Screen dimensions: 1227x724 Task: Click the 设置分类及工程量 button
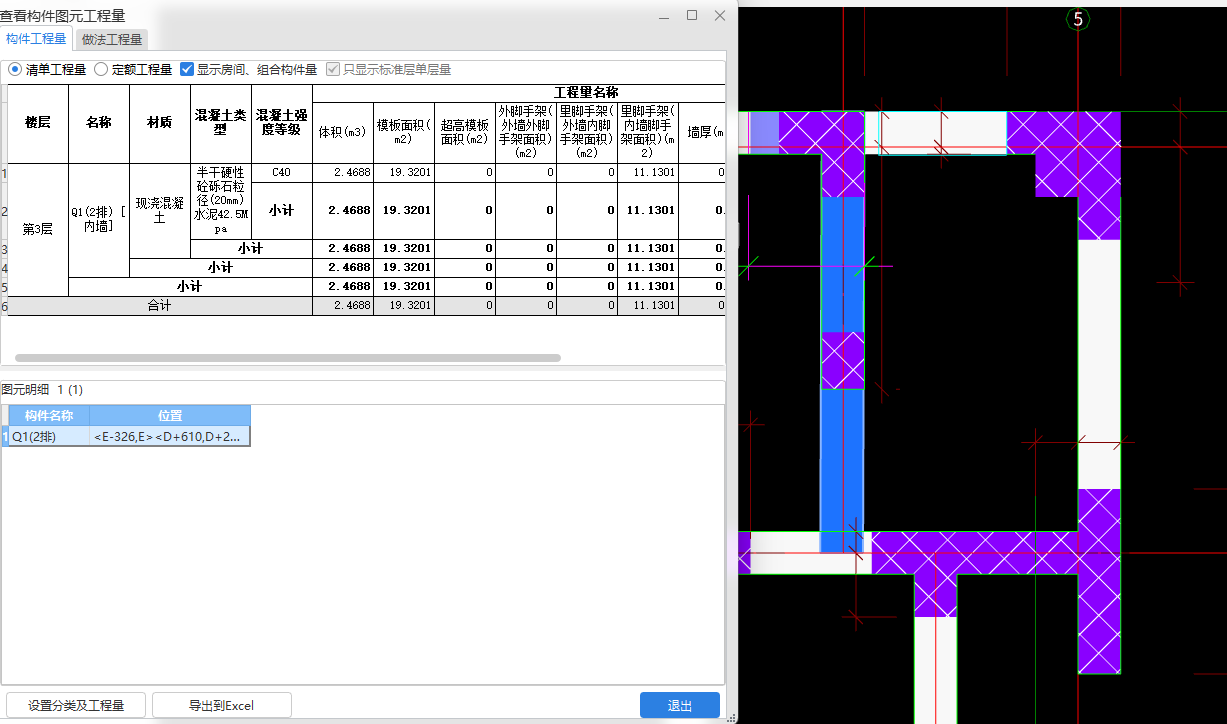click(76, 705)
